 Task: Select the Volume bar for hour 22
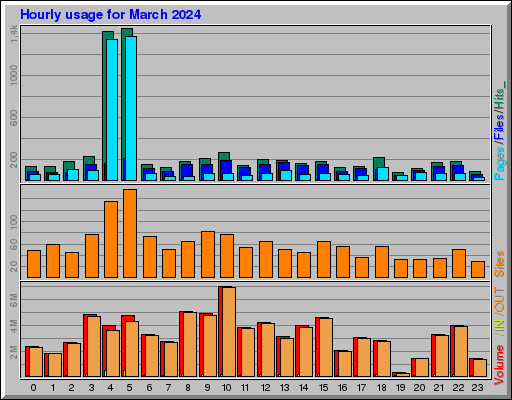click(459, 351)
